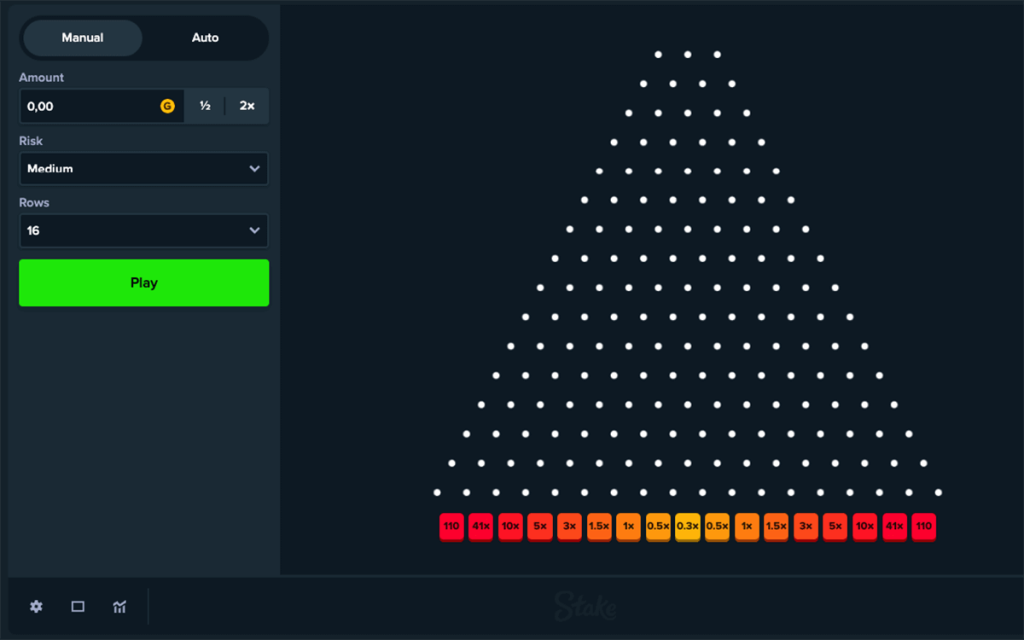Click the gold coin currency icon
This screenshot has width=1024, height=640.
tap(167, 106)
